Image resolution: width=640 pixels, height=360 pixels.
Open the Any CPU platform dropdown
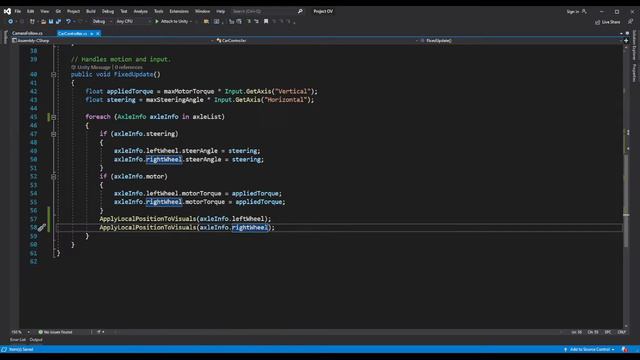tap(133, 22)
